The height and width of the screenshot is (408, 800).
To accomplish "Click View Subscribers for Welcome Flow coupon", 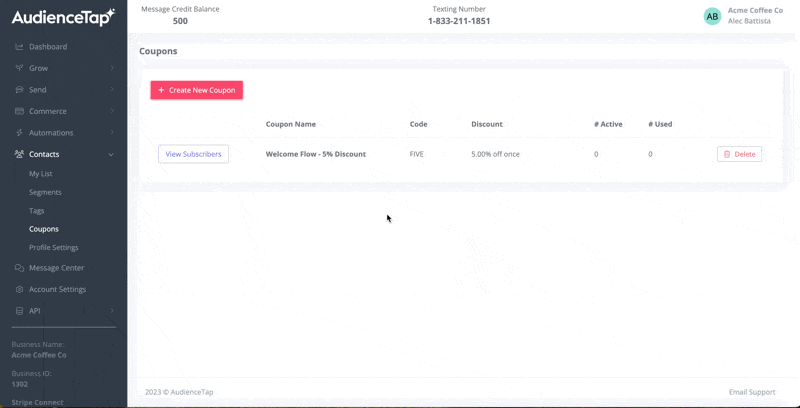I will point(193,154).
